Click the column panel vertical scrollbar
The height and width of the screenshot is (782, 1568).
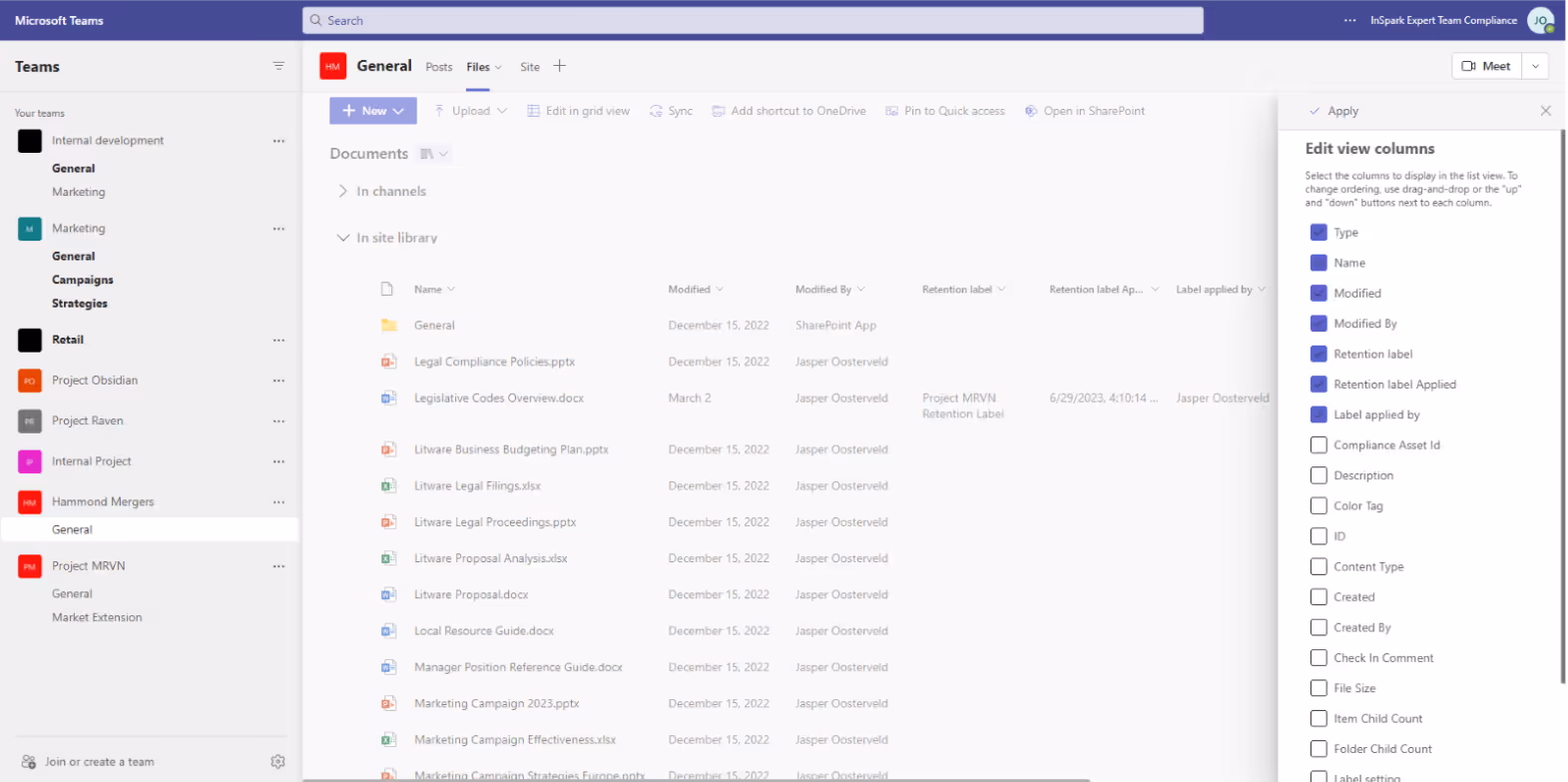click(1562, 407)
